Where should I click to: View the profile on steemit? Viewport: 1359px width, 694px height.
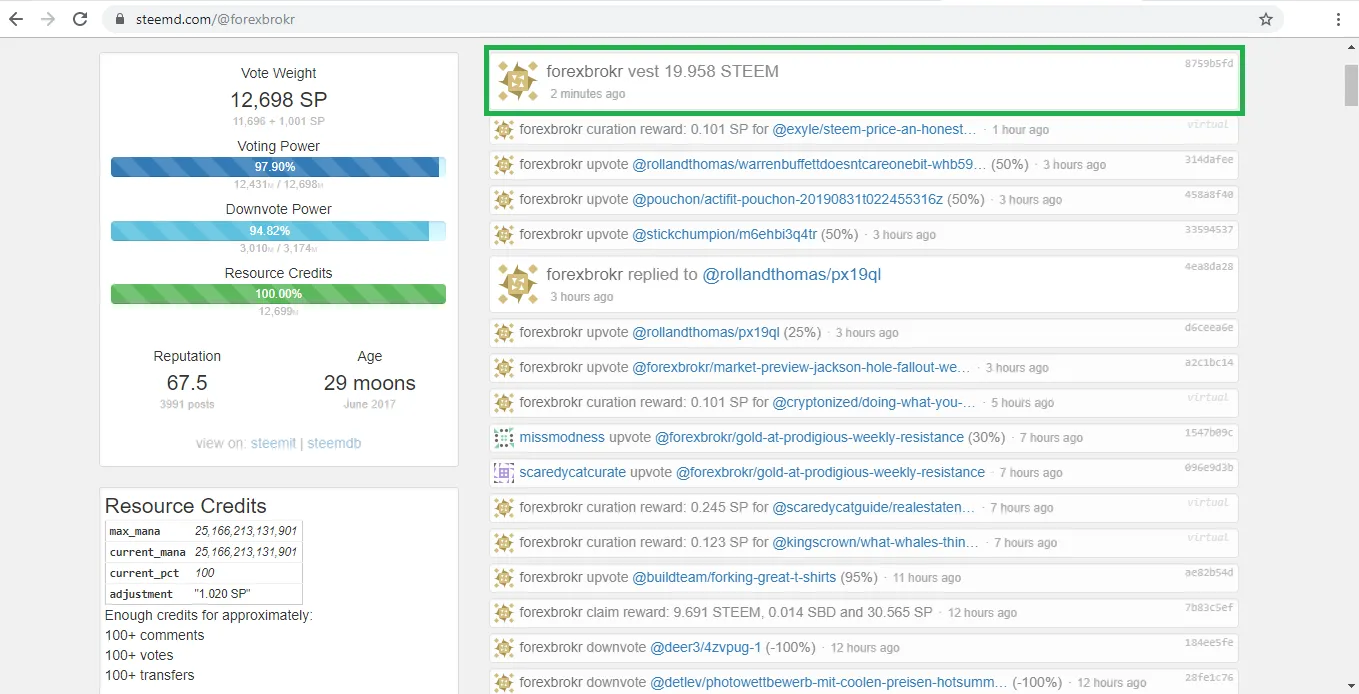[273, 443]
